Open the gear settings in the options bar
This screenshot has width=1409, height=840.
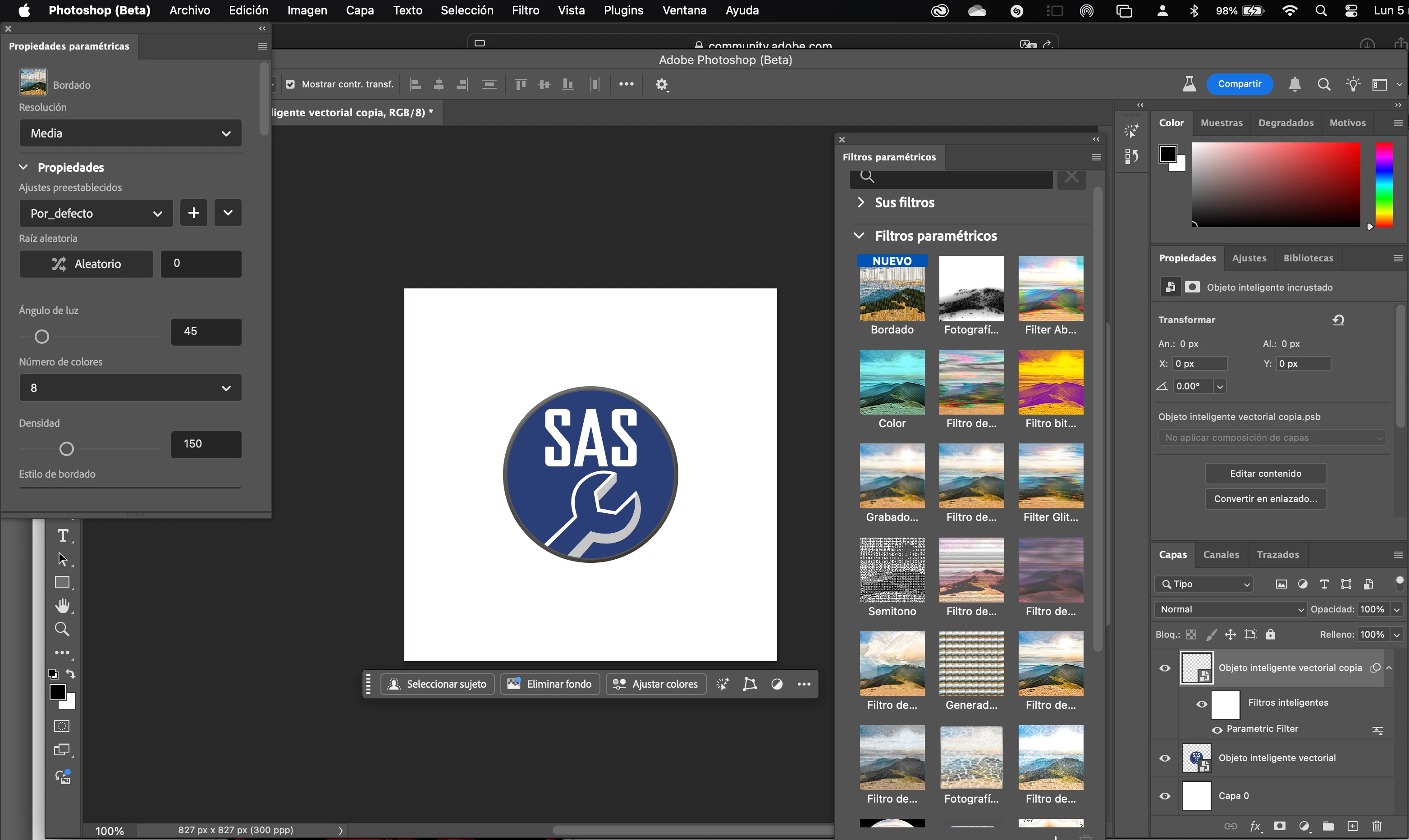pos(662,84)
